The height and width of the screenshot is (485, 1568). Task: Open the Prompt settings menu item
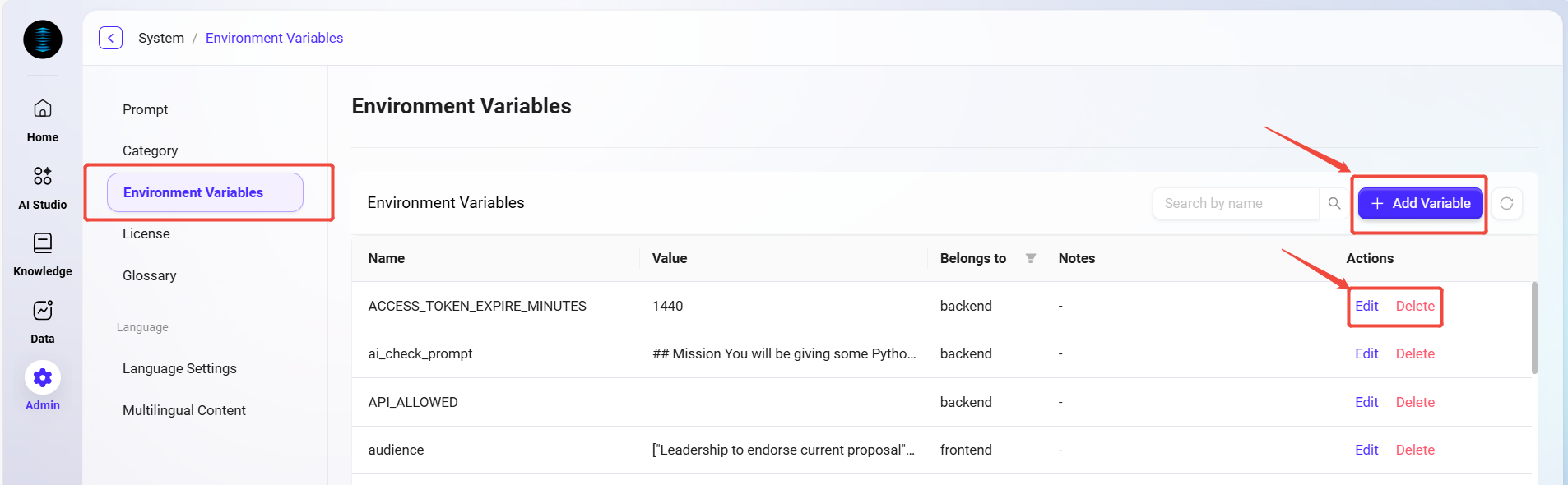pos(146,109)
